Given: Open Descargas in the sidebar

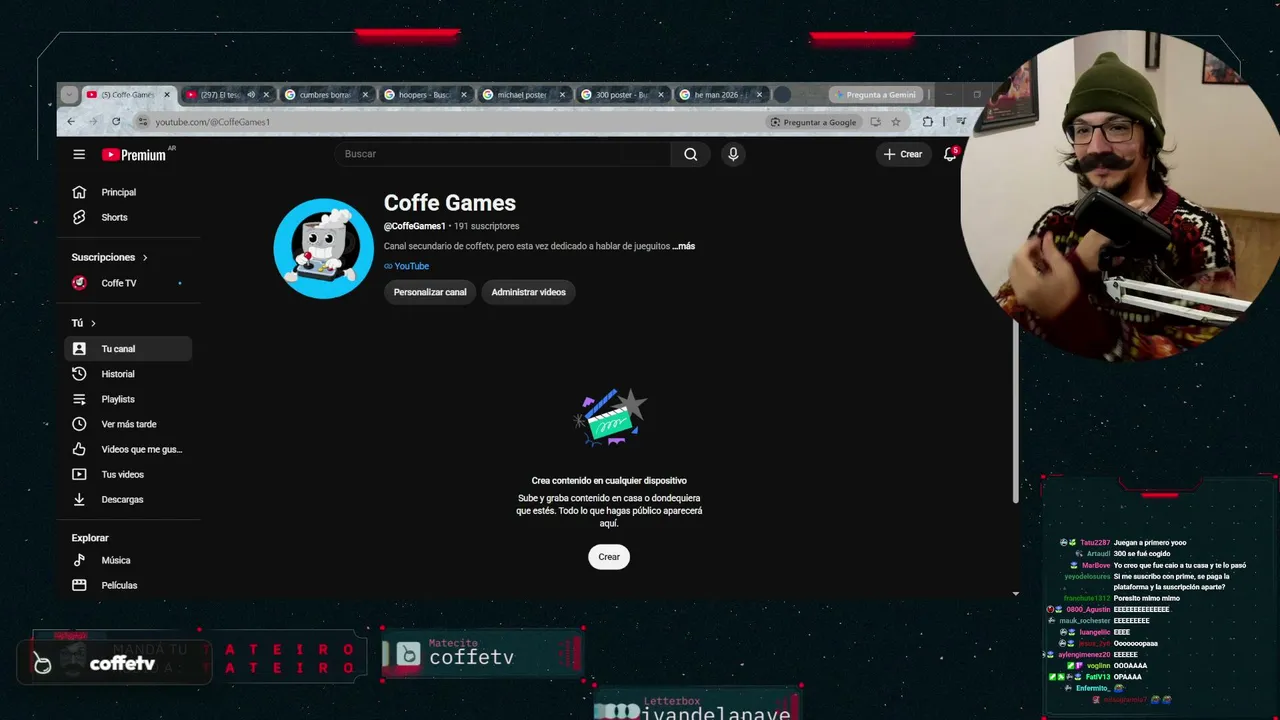Looking at the screenshot, I should [128, 499].
